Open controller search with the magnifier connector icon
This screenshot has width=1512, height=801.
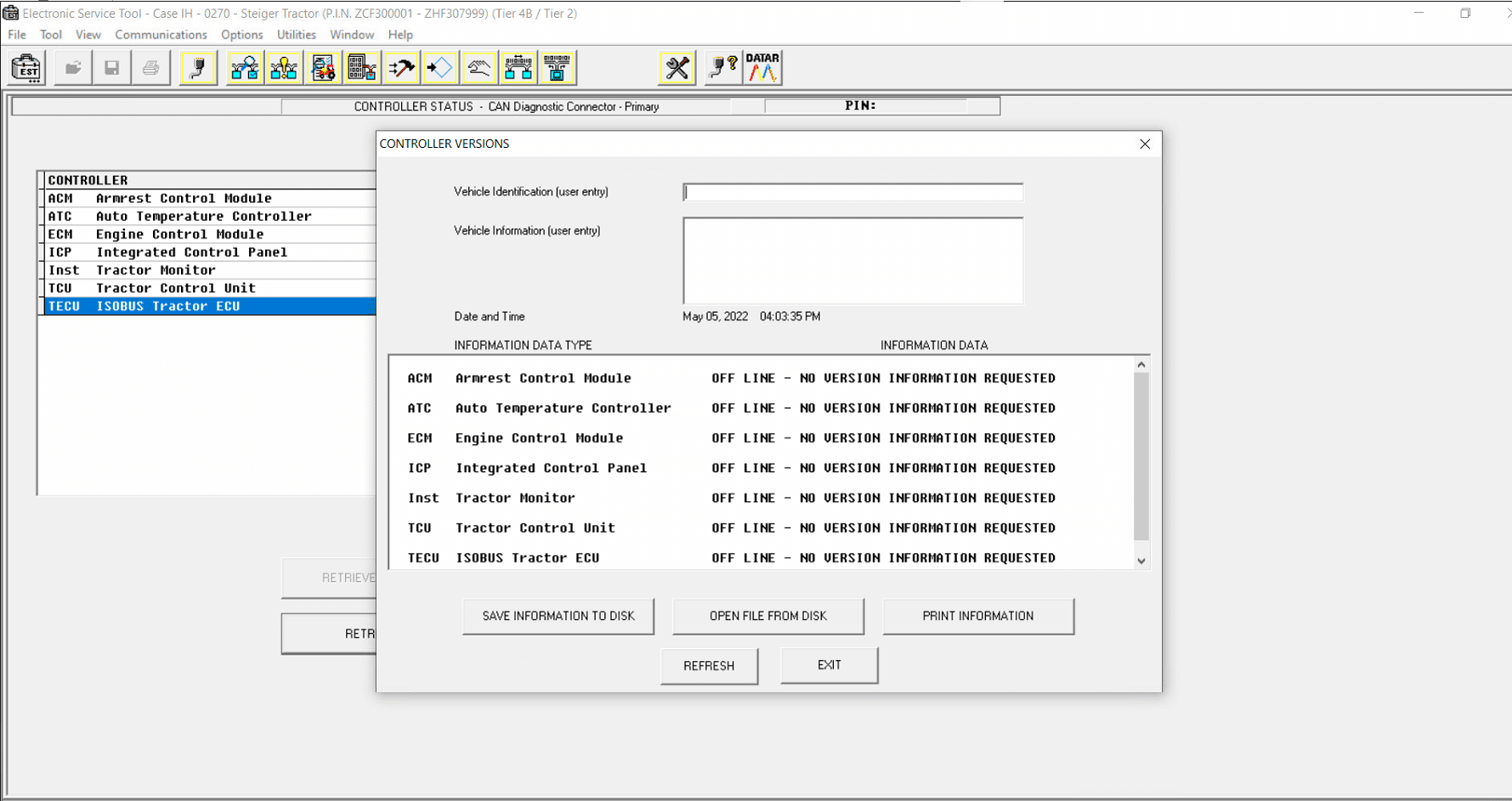245,67
